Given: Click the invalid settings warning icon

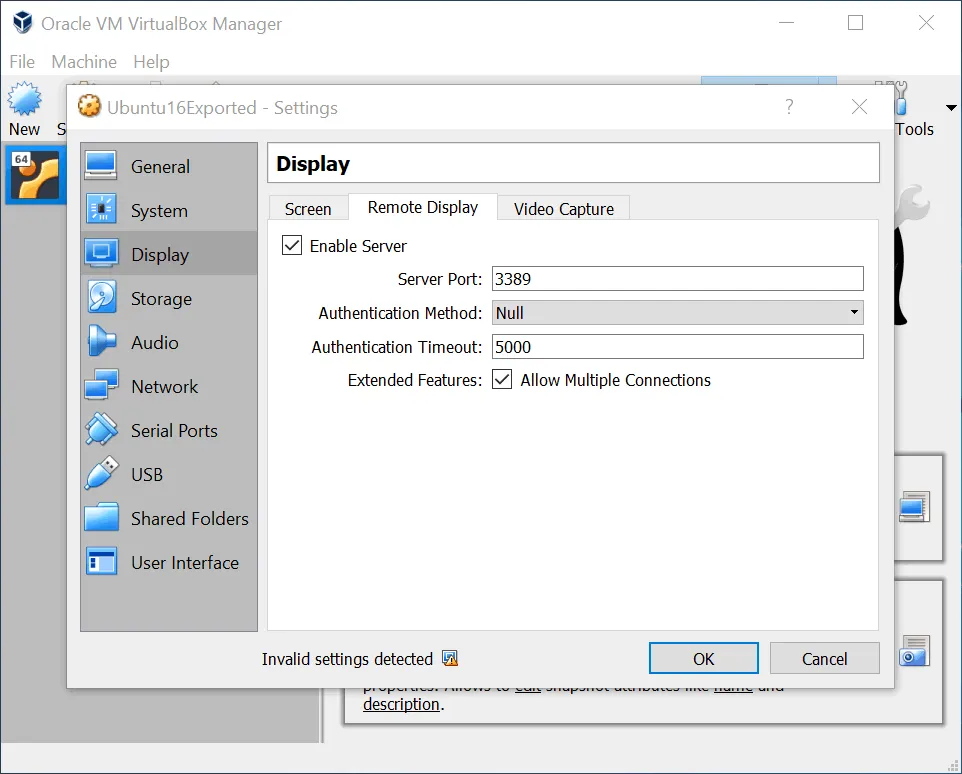Looking at the screenshot, I should point(450,659).
